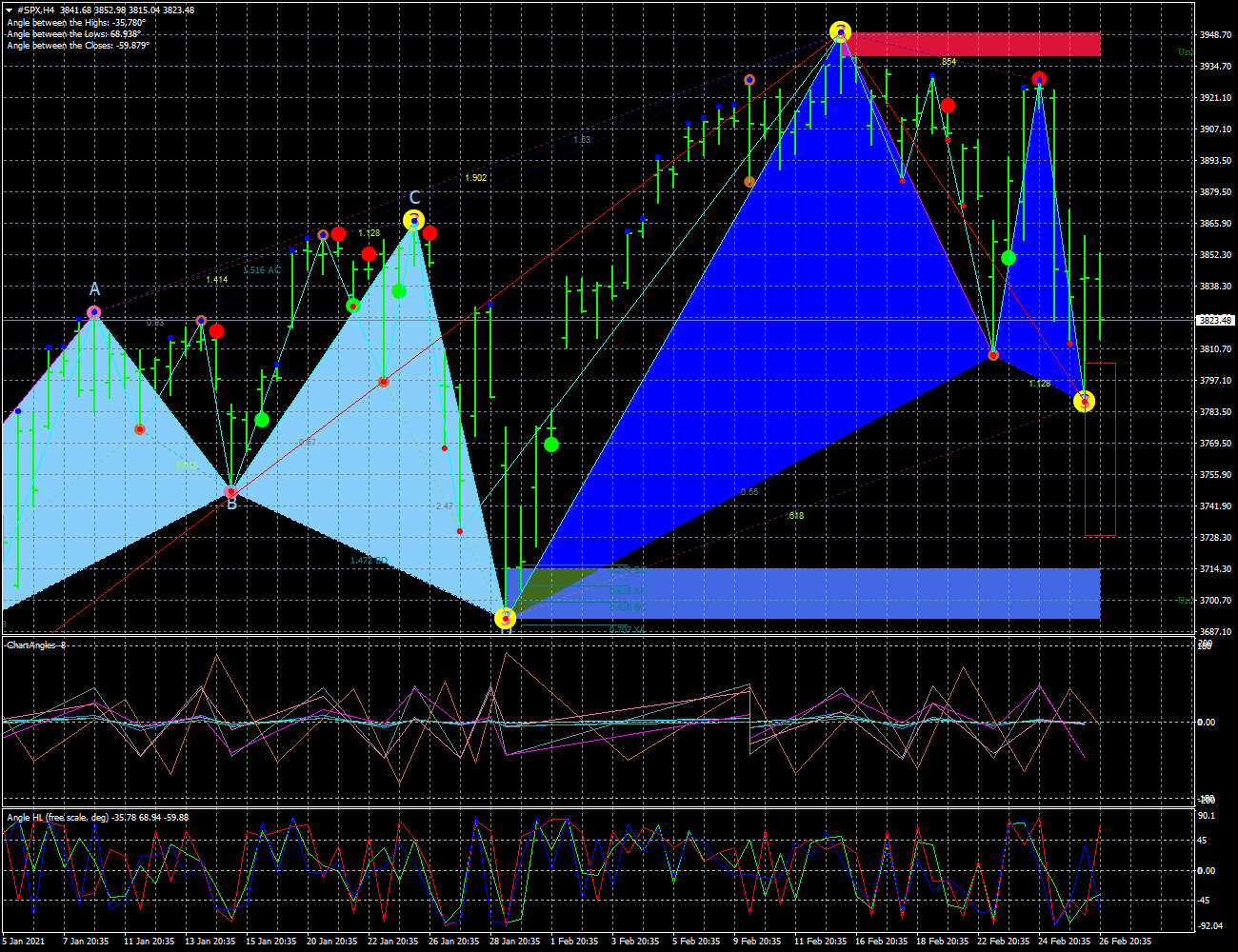Select the pivot marker at point B

(230, 492)
